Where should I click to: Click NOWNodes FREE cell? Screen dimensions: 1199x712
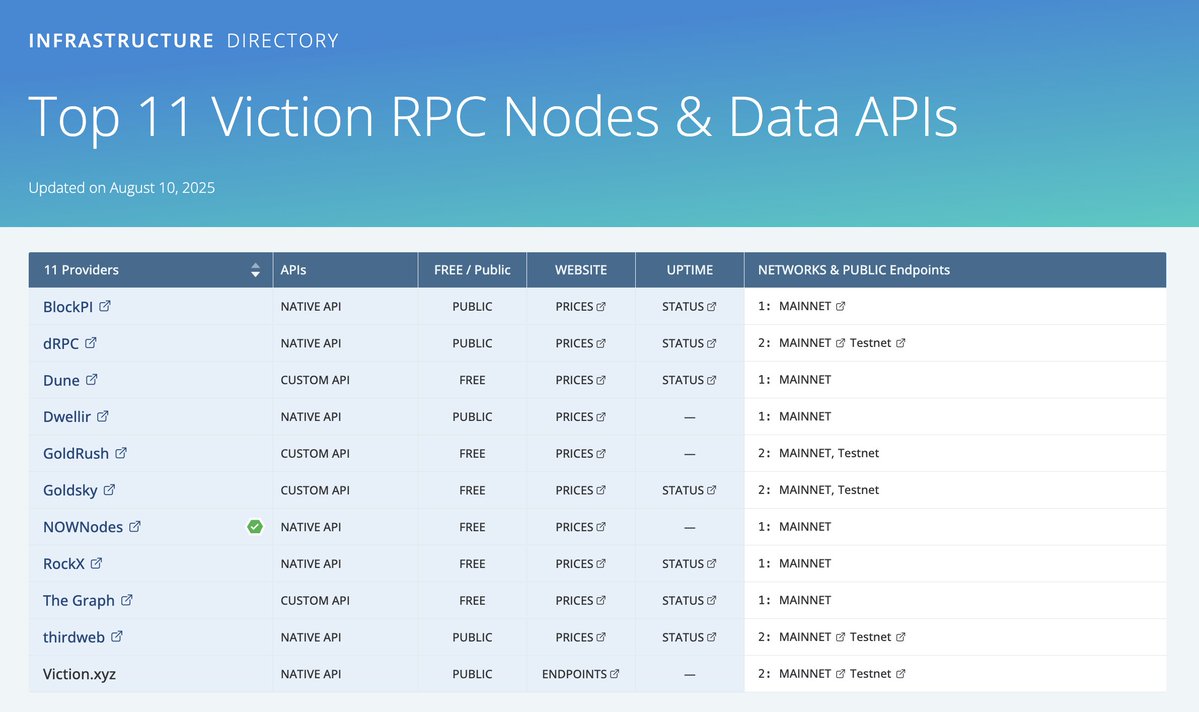pyautogui.click(x=472, y=527)
